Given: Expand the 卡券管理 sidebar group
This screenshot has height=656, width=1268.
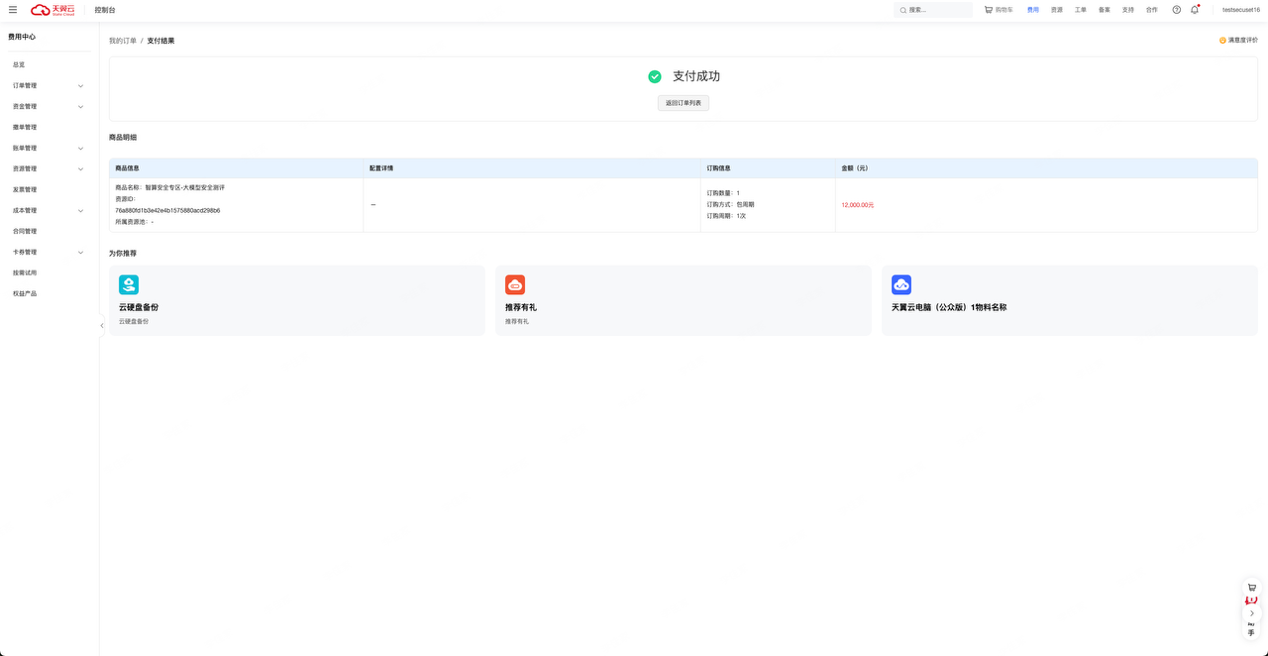Looking at the screenshot, I should (x=47, y=252).
